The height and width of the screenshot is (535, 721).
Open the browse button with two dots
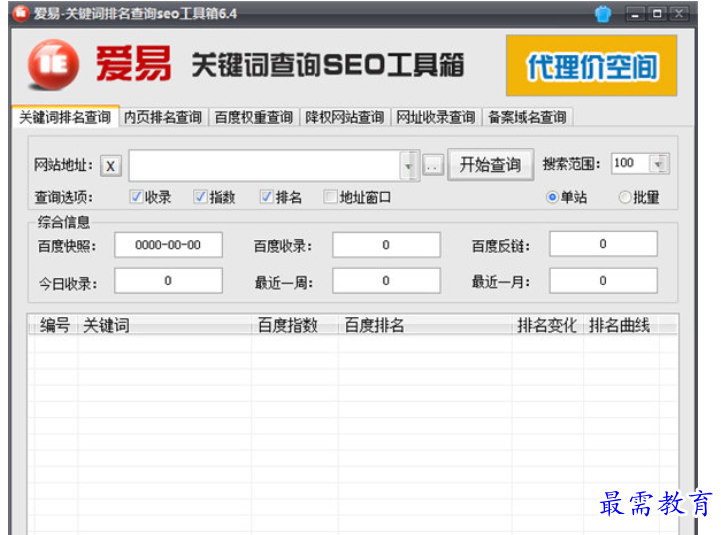pyautogui.click(x=432, y=165)
